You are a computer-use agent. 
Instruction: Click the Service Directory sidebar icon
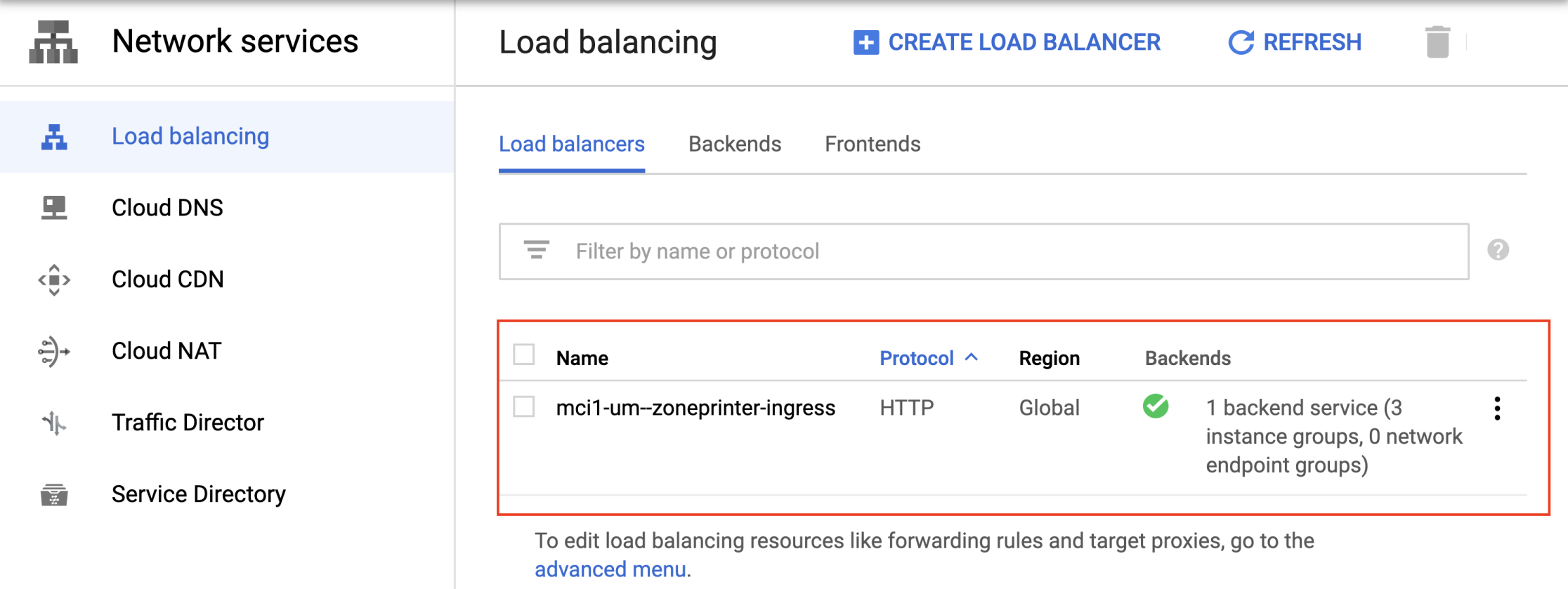[x=54, y=494]
